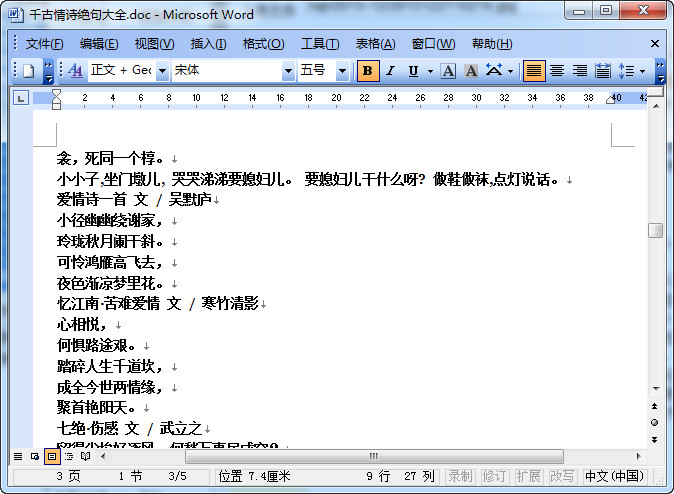This screenshot has height=494, width=674.
Task: Open the 表格(A) menu
Action: tap(375, 44)
